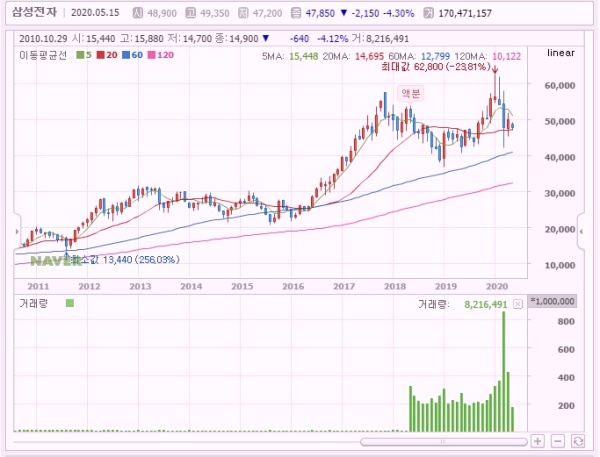Click the red arrow at 최대값 peak
The height and width of the screenshot is (457, 600).
tap(495, 69)
